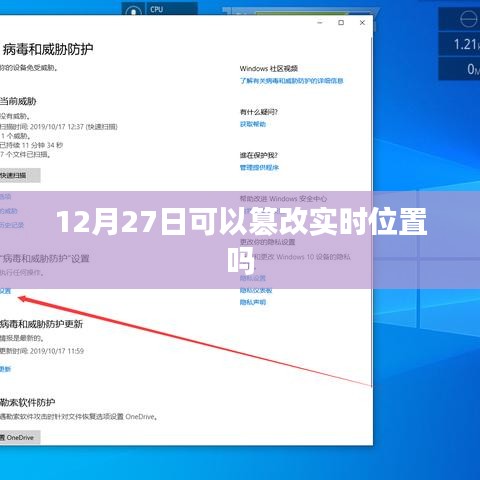Click the blue 更新 link below the update time
The image size is (480, 480).
point(5,369)
